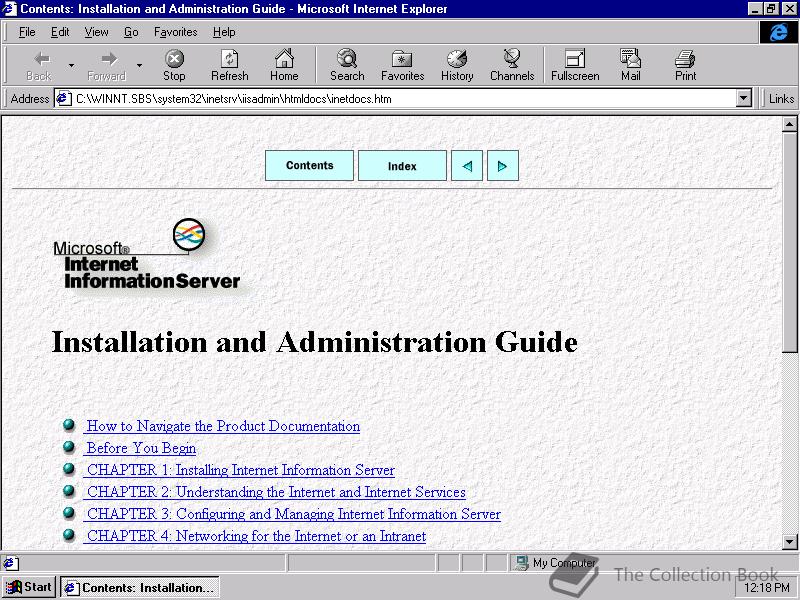
Task: Click bullet beside CHAPTER 1 link
Action: (69, 469)
